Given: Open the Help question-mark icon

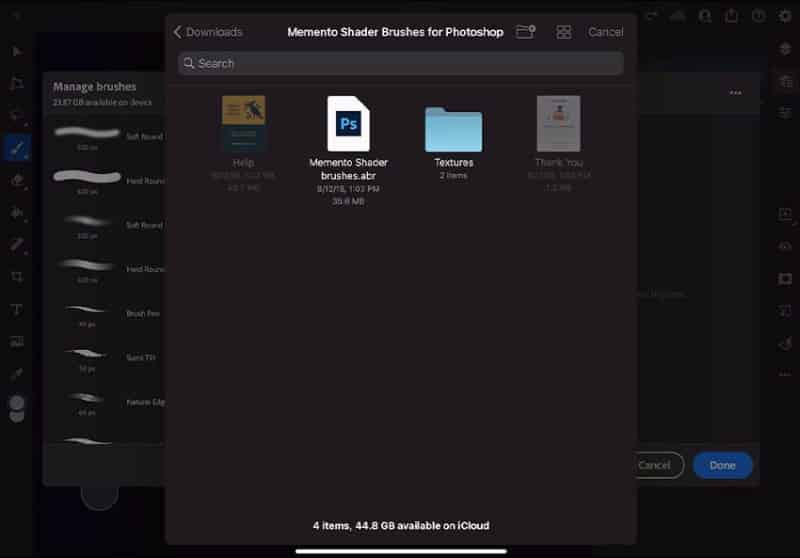Looking at the screenshot, I should click(x=759, y=16).
